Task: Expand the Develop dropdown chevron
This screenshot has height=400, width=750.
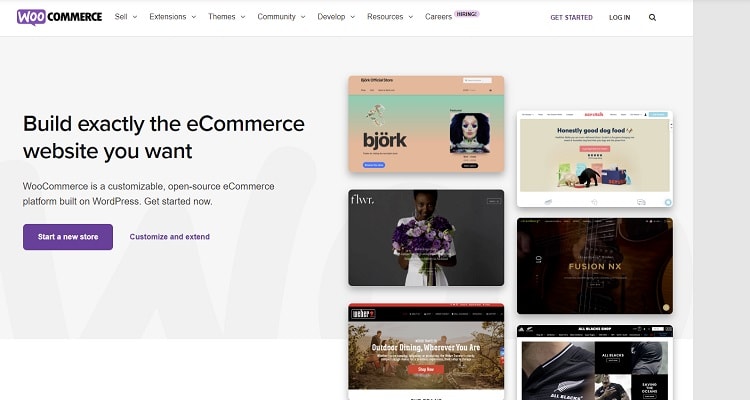Action: click(353, 17)
